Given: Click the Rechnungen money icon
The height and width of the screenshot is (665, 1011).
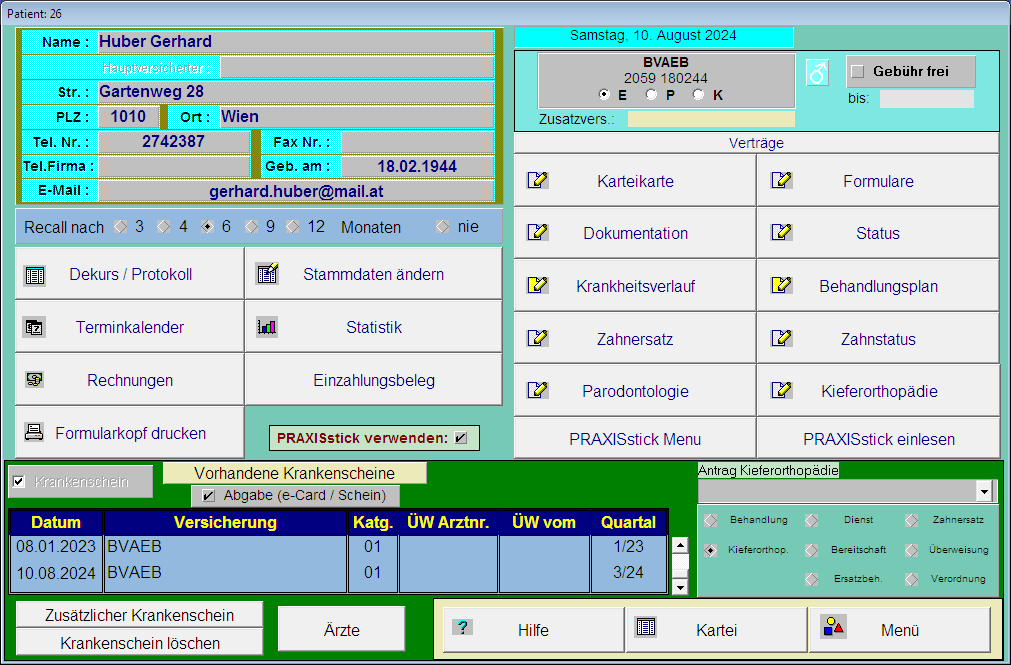Looking at the screenshot, I should click(35, 380).
